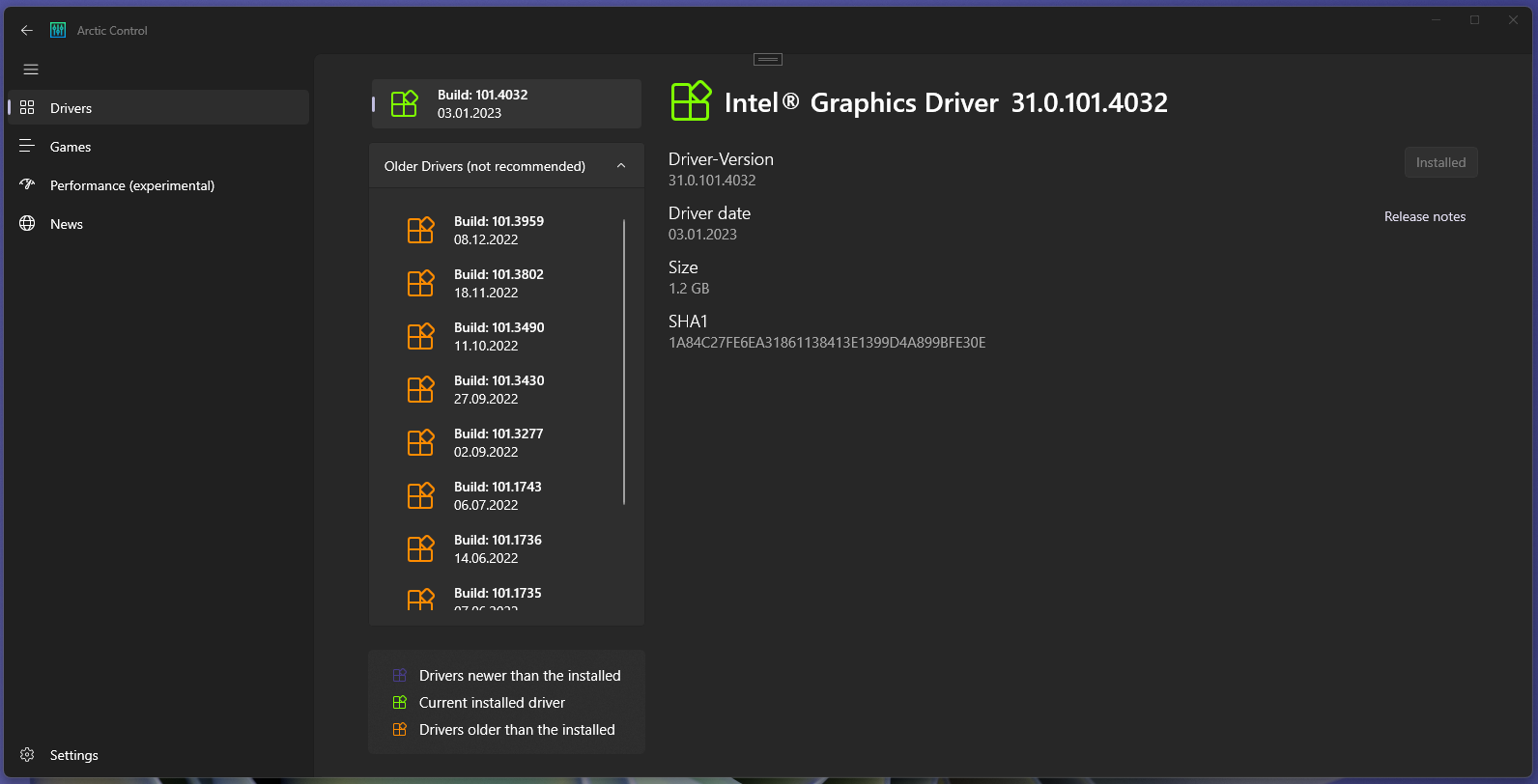The height and width of the screenshot is (784, 1538).
Task: Click legend icon for current installed driver
Action: pos(400,703)
